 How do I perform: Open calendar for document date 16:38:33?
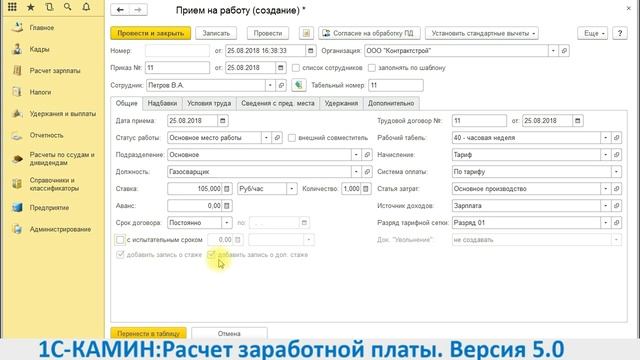pos(311,51)
